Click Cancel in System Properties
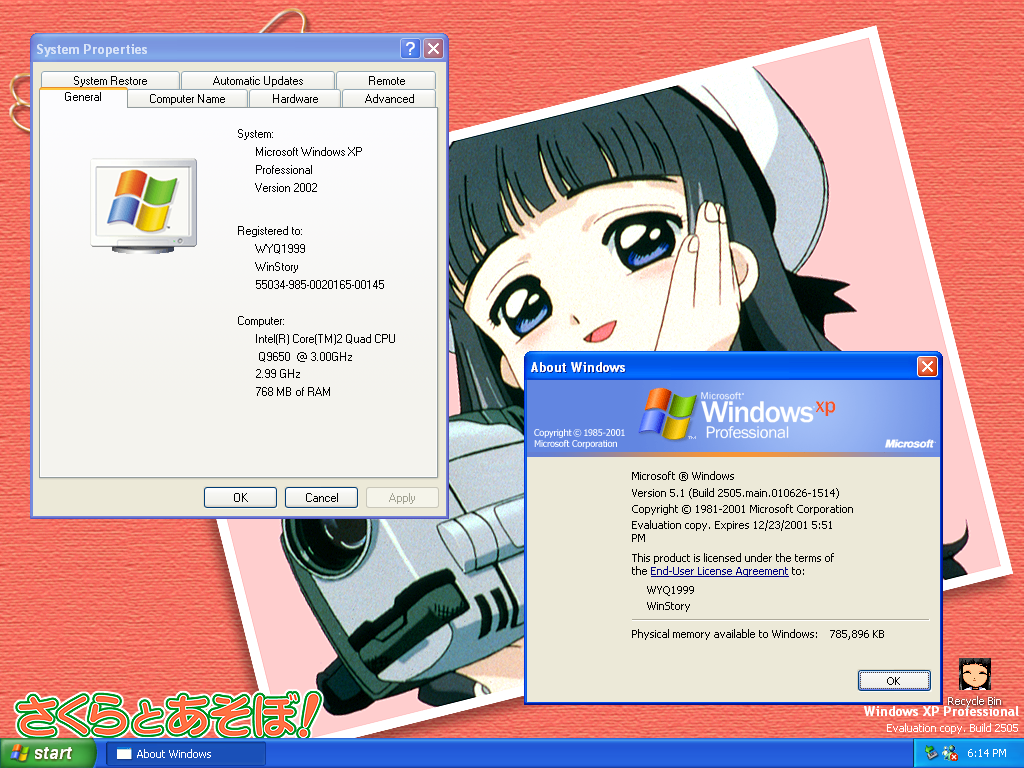 pos(321,498)
